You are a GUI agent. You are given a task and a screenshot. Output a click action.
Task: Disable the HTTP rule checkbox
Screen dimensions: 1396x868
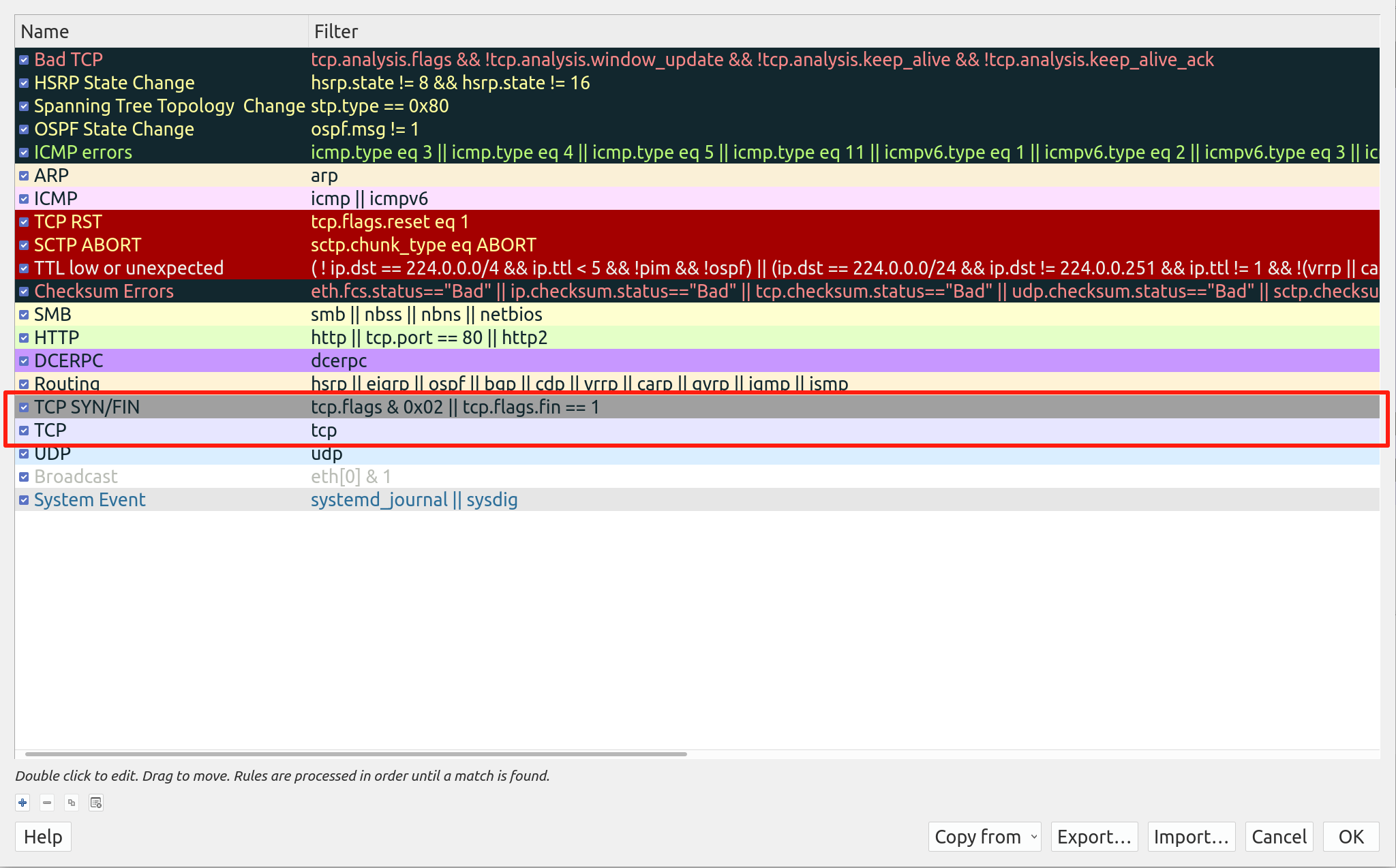coord(24,338)
